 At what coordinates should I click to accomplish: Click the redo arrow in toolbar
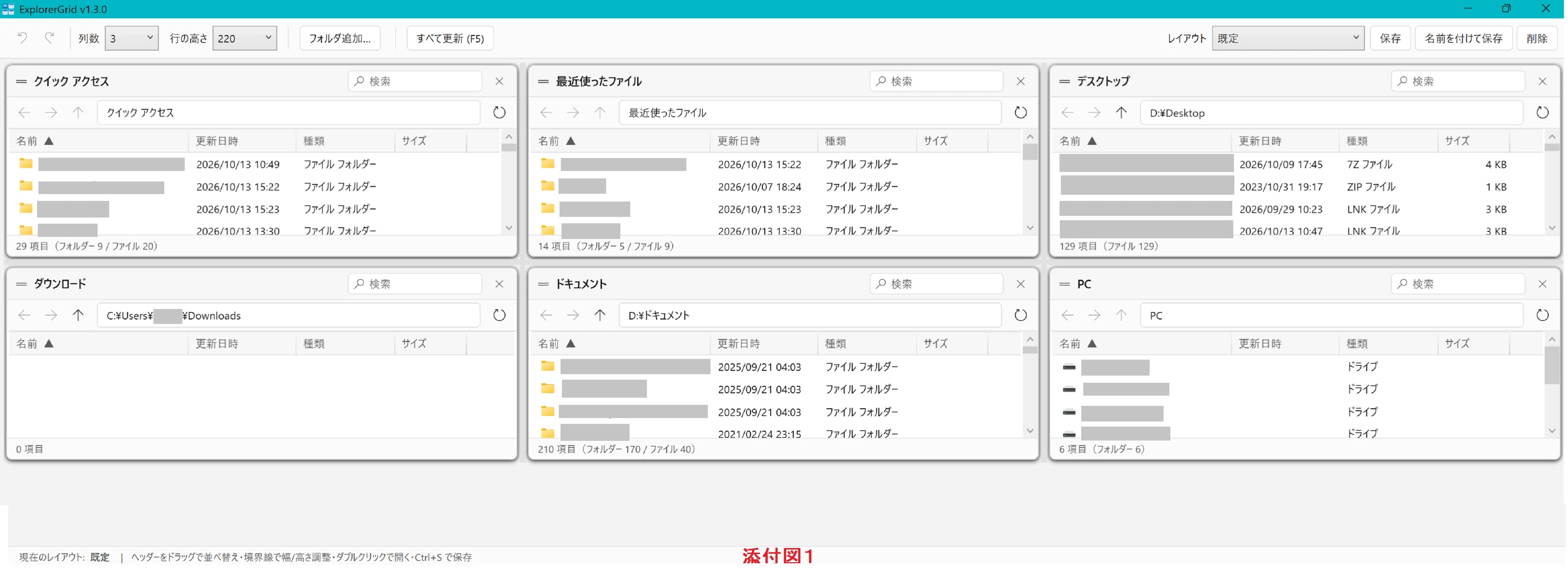(50, 38)
